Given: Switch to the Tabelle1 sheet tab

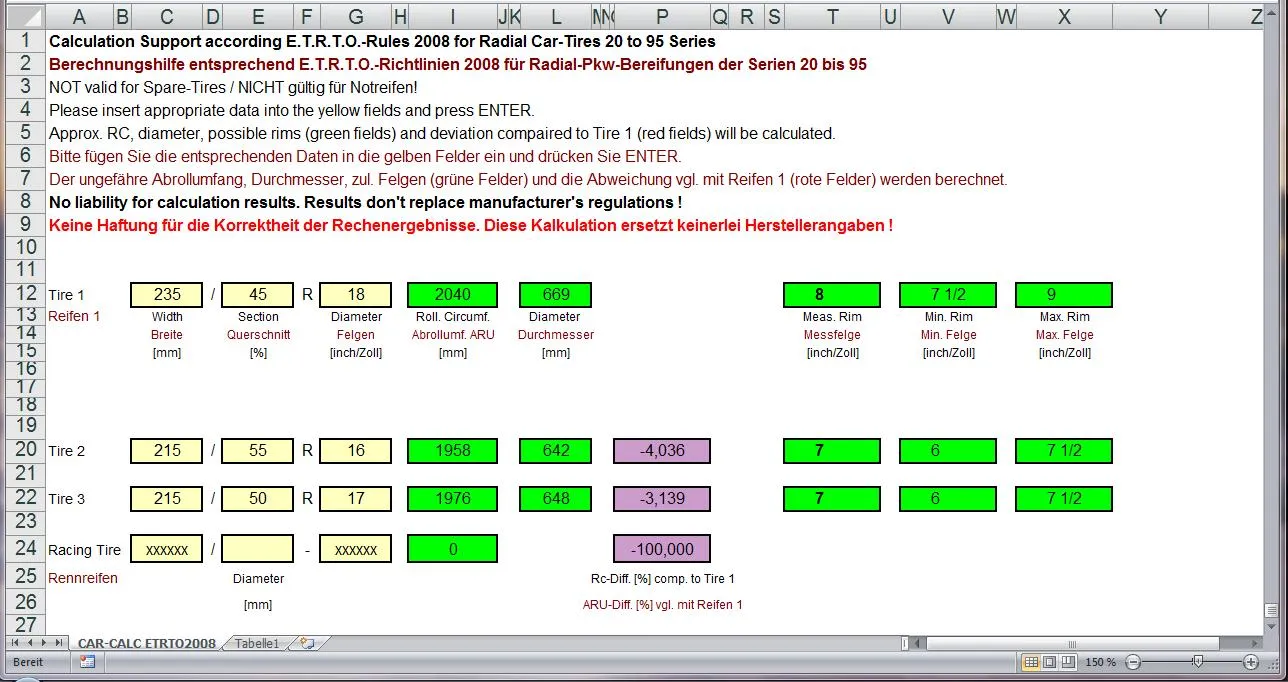Looking at the screenshot, I should pos(257,643).
